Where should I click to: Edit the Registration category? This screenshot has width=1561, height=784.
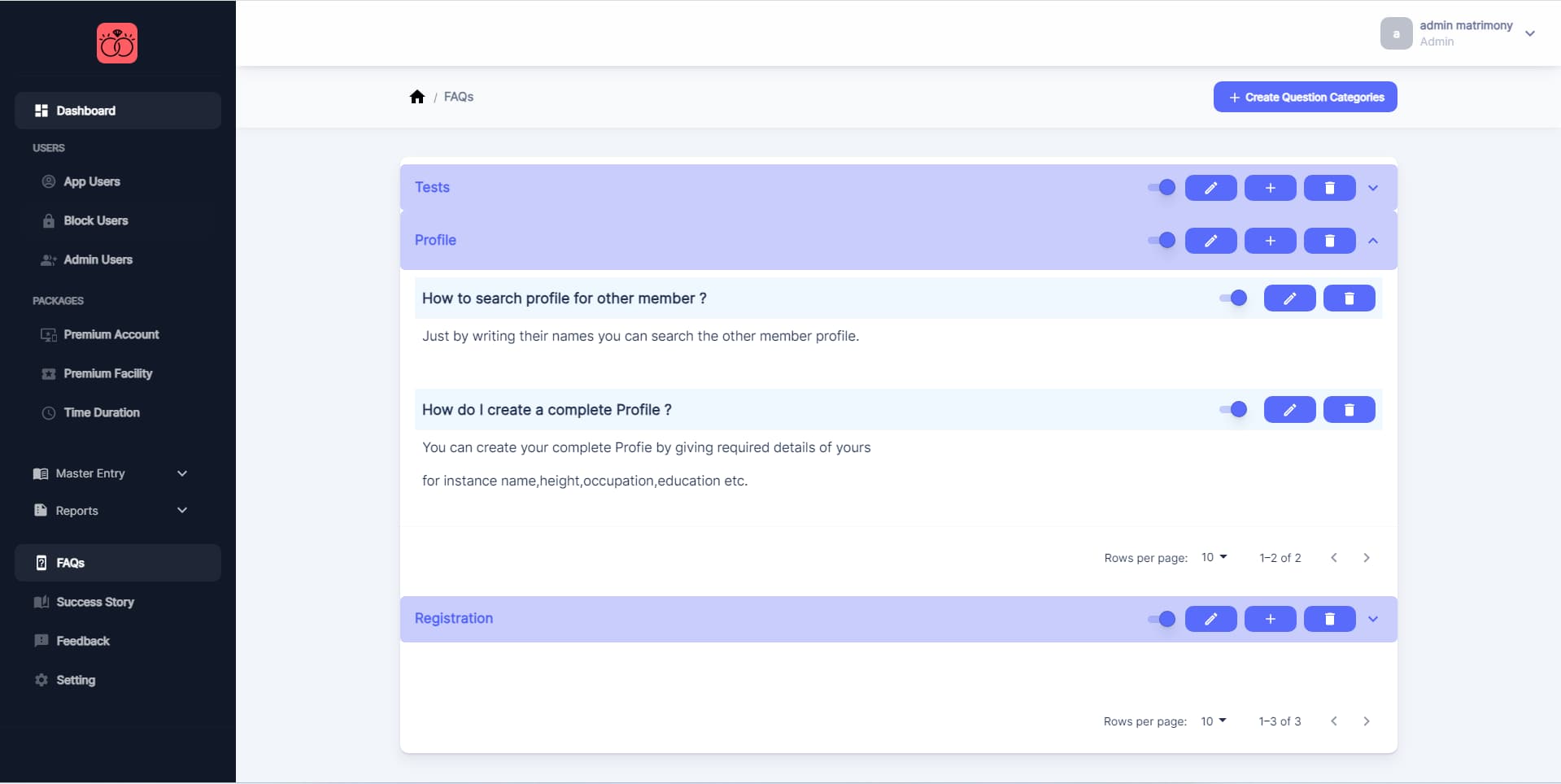tap(1210, 619)
